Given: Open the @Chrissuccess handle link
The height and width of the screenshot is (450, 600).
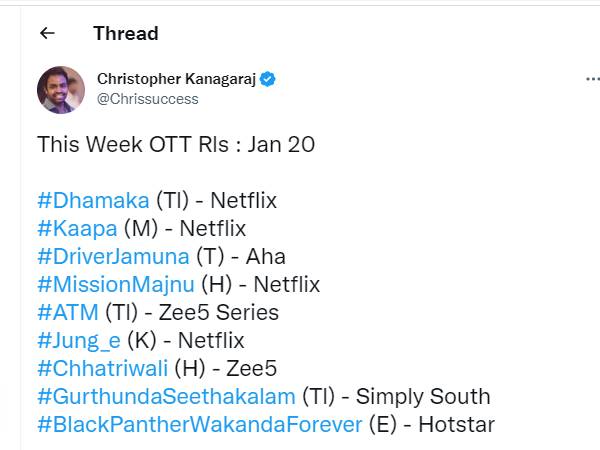Looking at the screenshot, I should point(147,99).
